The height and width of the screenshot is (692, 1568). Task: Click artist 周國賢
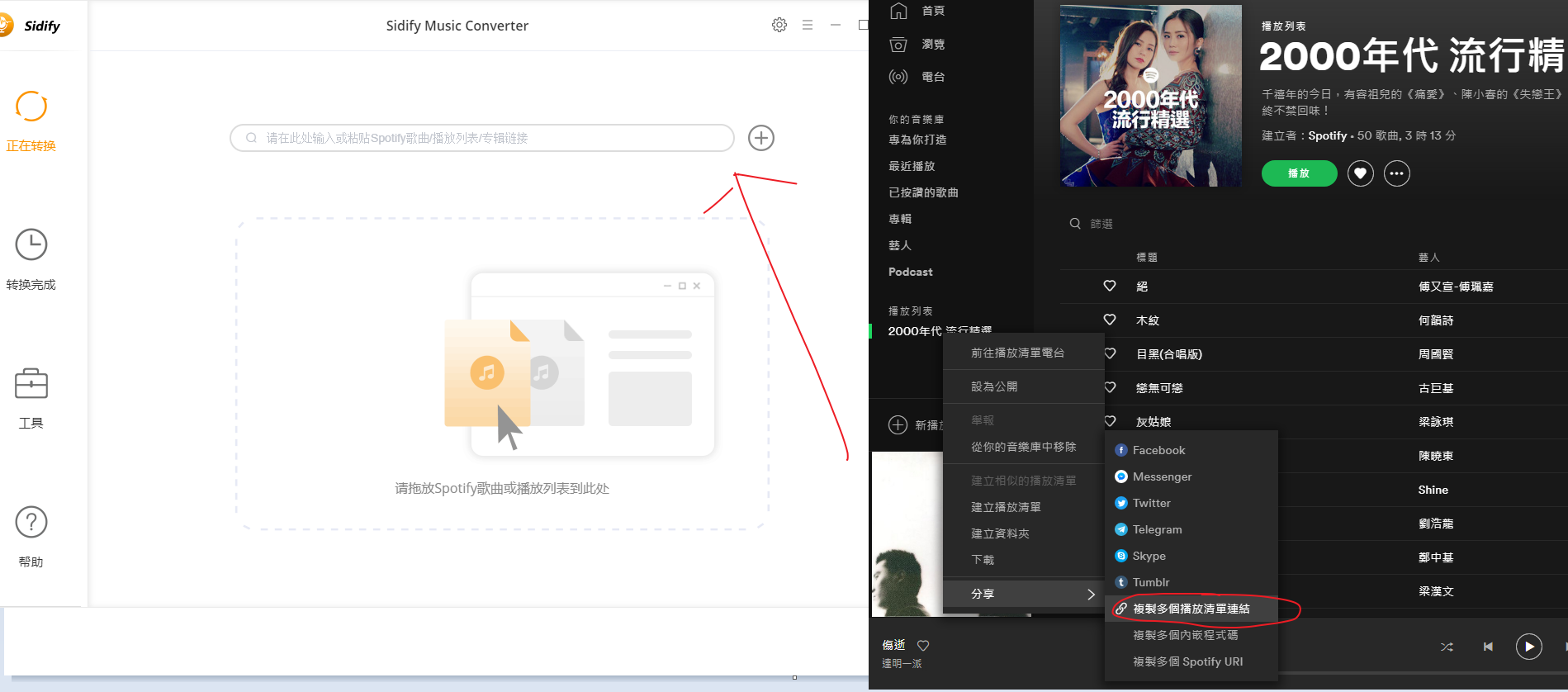1436,354
